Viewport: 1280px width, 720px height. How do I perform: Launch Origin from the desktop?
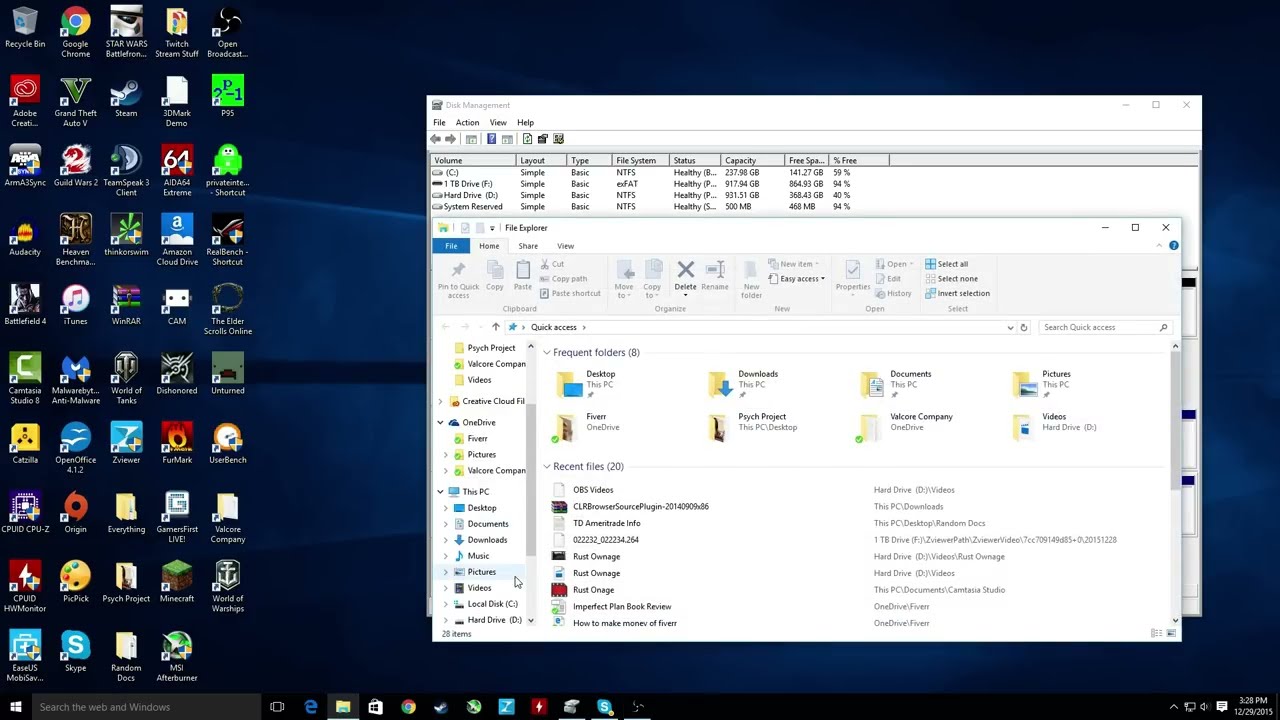point(75,514)
